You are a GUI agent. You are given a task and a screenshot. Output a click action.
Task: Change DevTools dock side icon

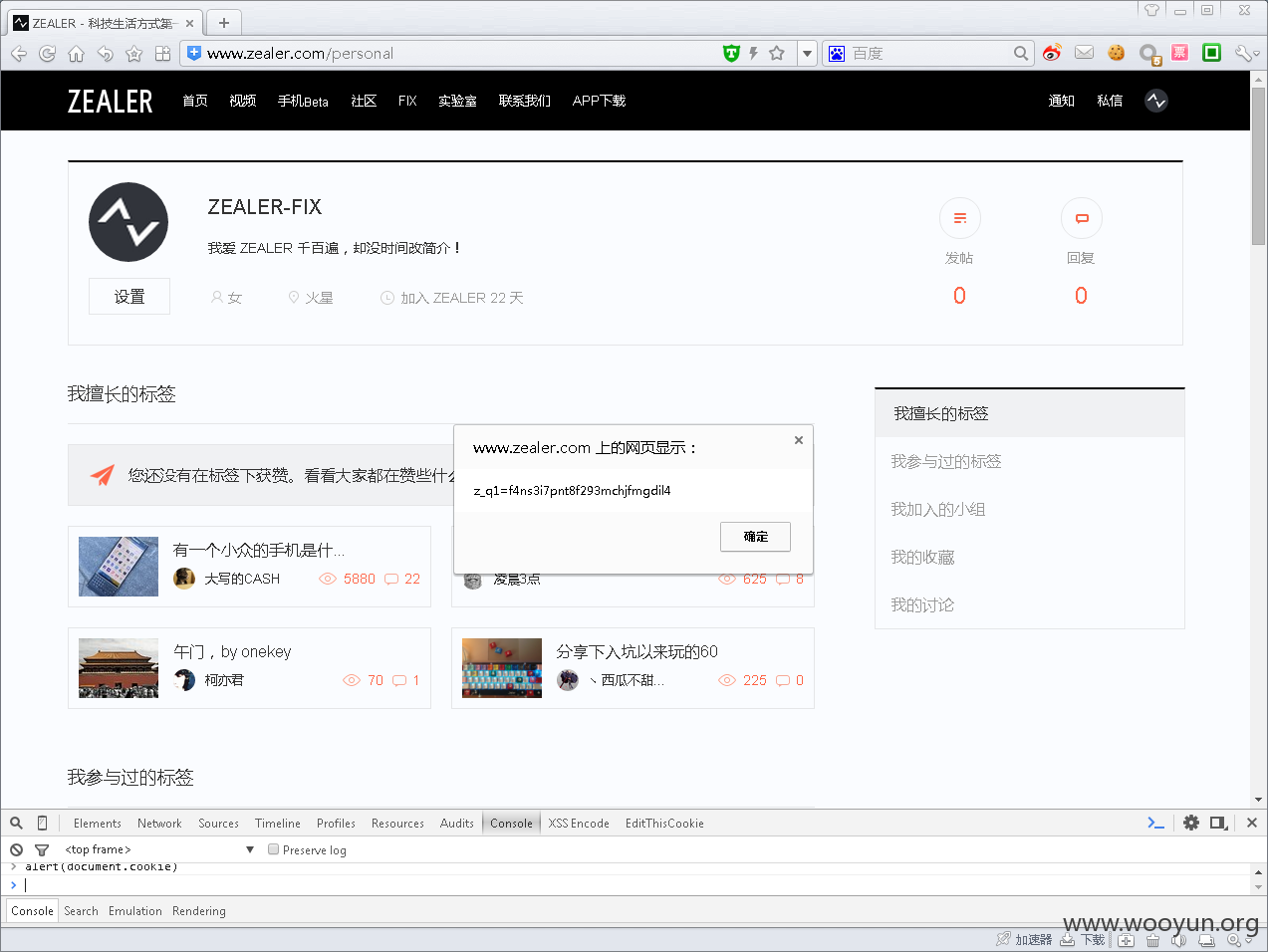point(1218,823)
